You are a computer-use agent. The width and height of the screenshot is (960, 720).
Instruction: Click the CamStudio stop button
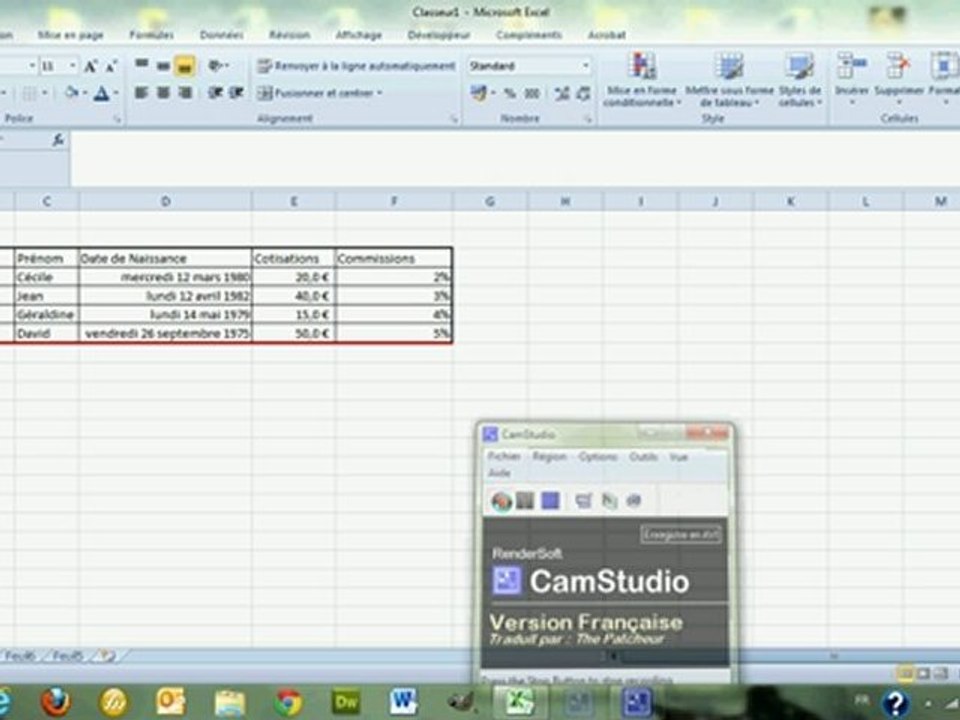coord(550,501)
